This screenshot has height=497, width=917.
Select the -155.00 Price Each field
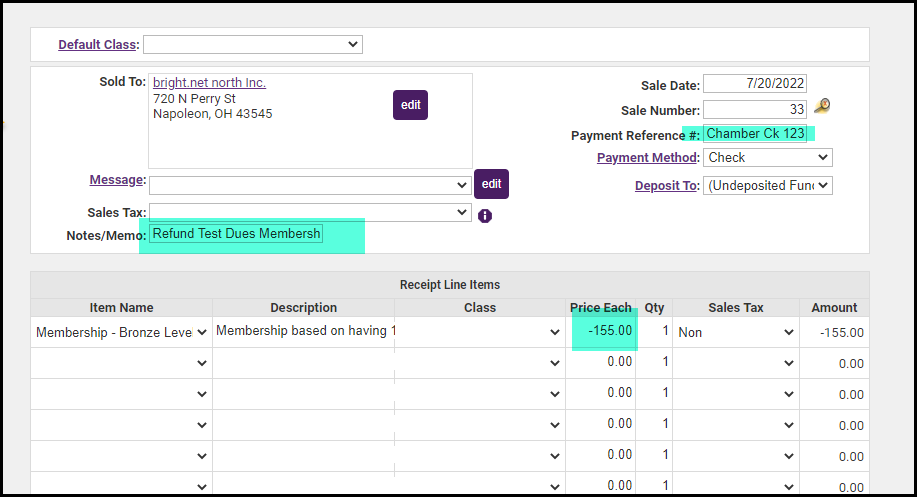[601, 332]
